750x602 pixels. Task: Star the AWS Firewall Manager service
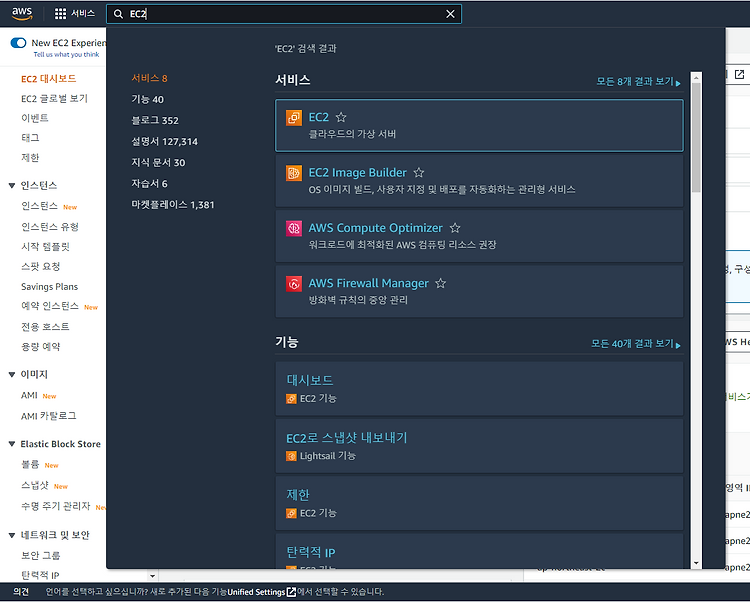coord(441,284)
